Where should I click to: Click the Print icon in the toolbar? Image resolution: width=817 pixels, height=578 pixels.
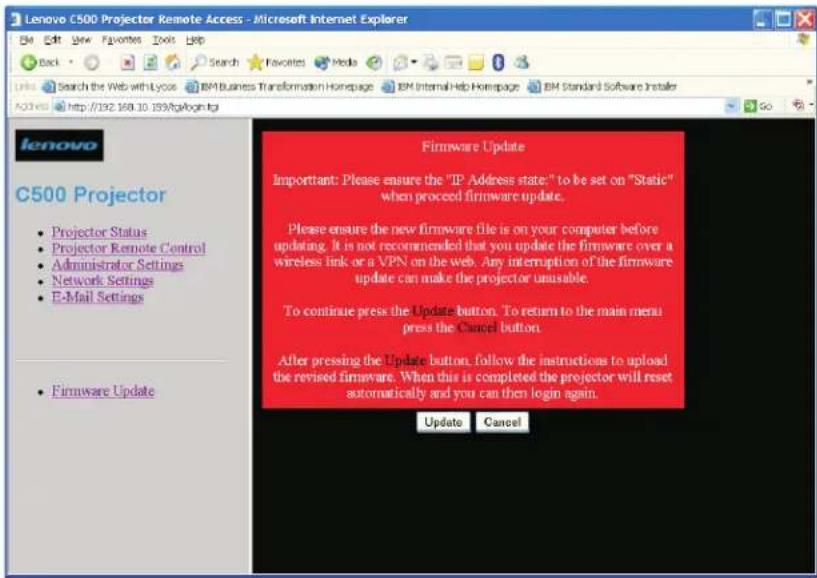pyautogui.click(x=431, y=63)
